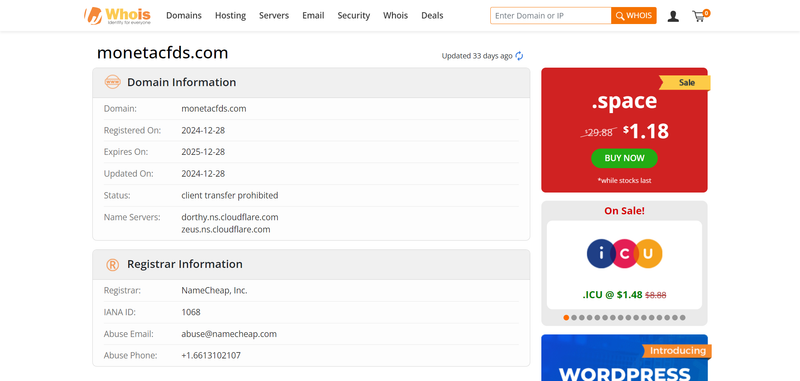Click the Registered On label
The height and width of the screenshot is (381, 800).
pyautogui.click(x=132, y=131)
